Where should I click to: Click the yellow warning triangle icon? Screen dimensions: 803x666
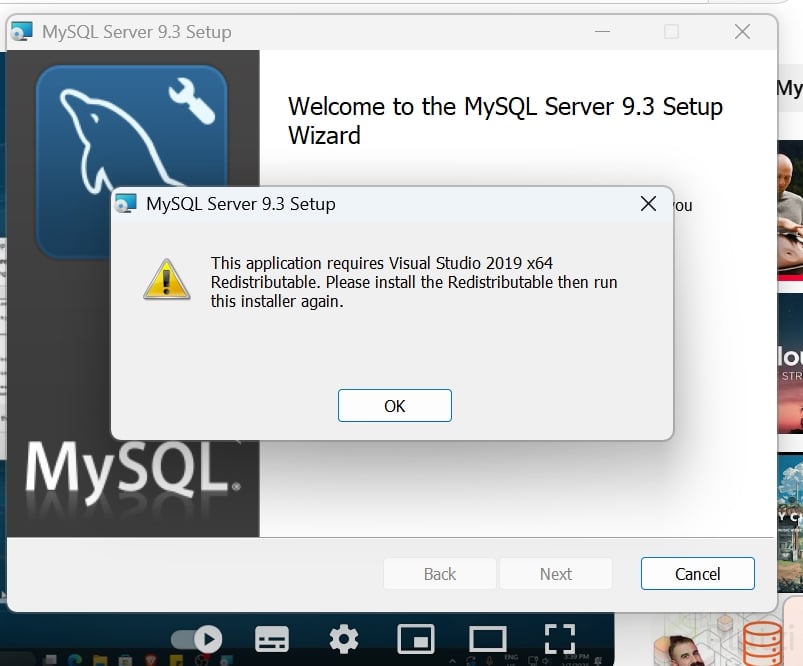166,280
